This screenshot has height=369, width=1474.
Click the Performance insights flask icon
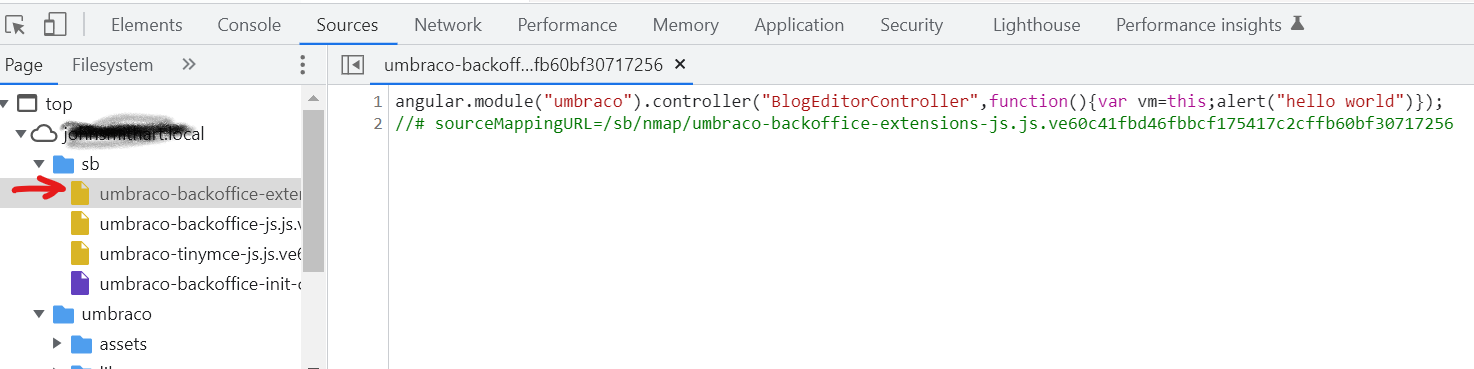(x=1297, y=24)
